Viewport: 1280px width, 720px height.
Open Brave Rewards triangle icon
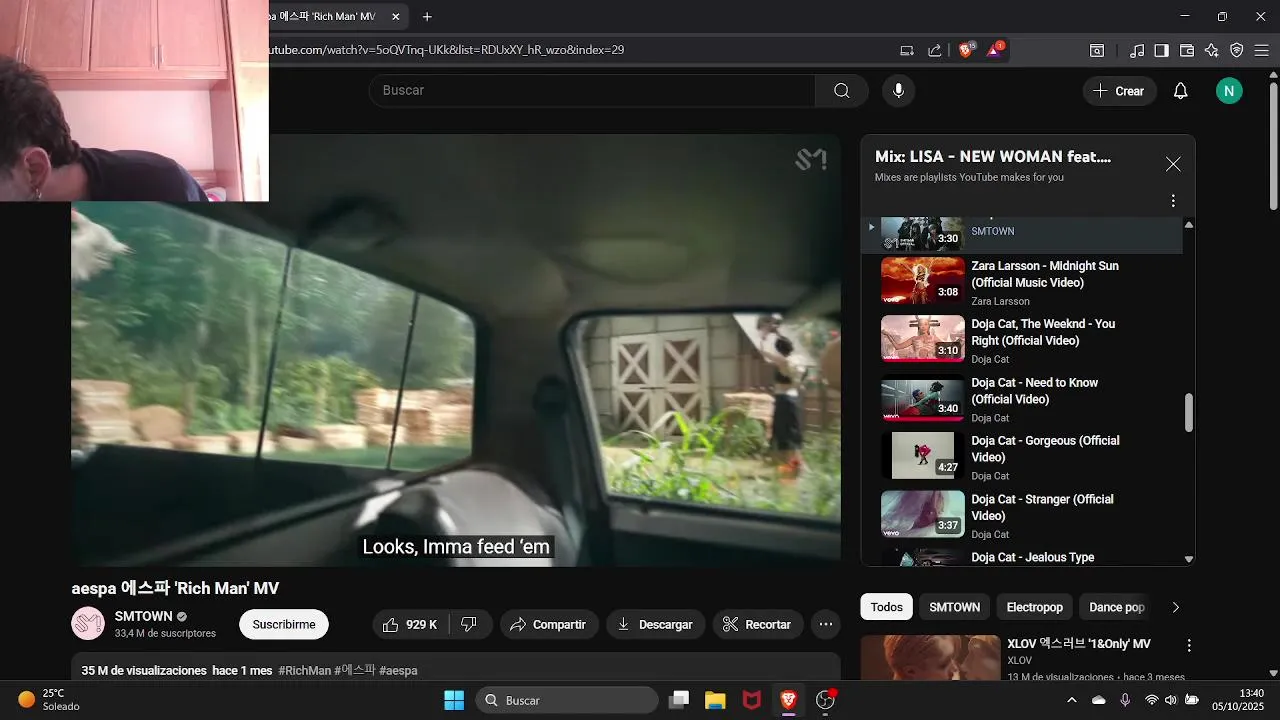point(996,50)
